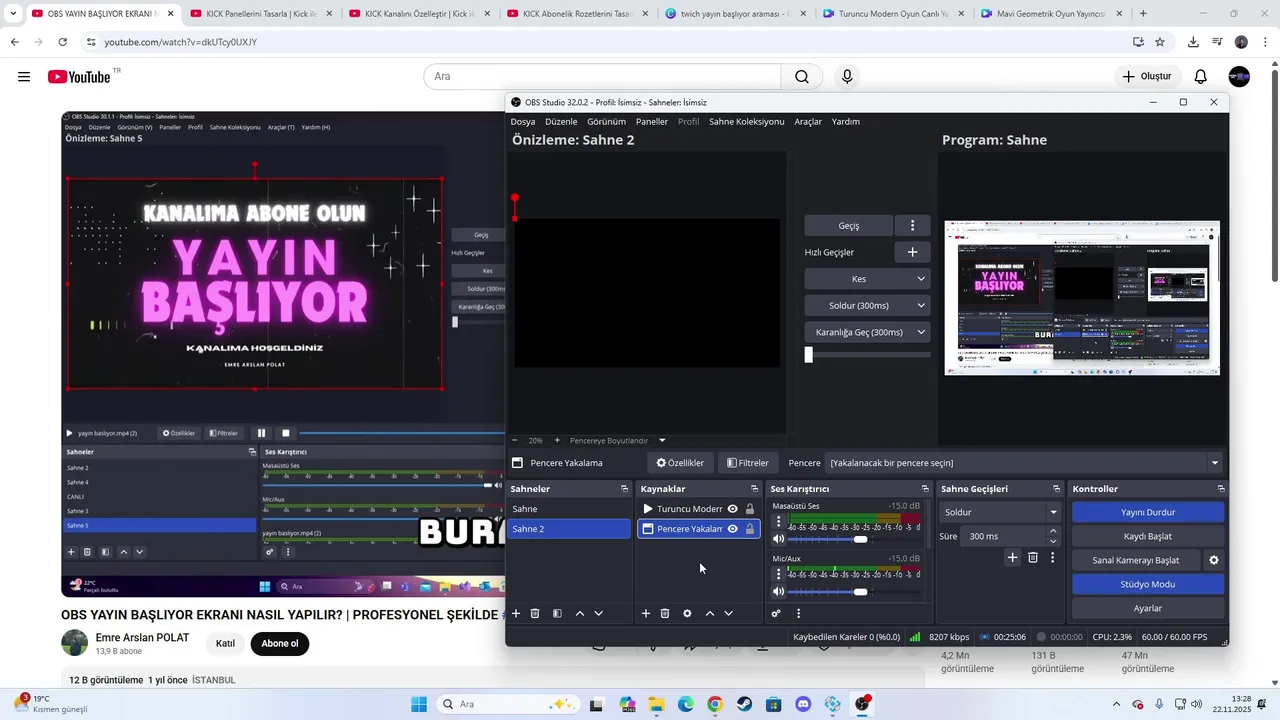Open Ayarlar settings button
This screenshot has height=720, width=1280.
point(1148,608)
